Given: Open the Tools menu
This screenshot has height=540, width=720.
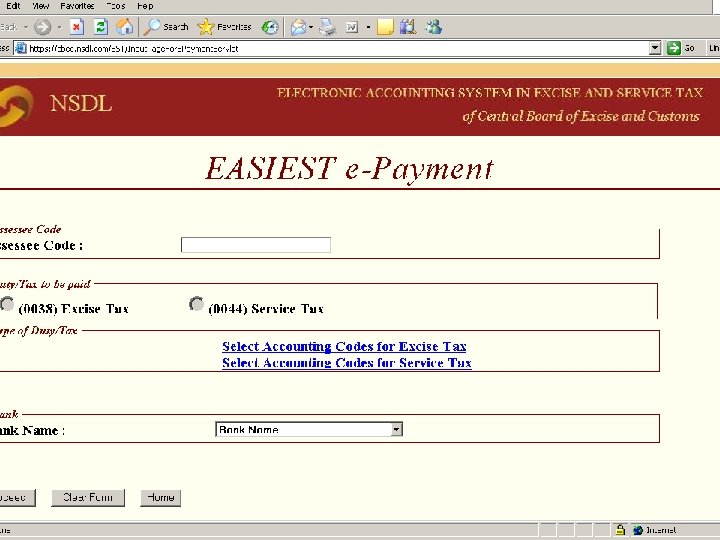Looking at the screenshot, I should 116,6.
